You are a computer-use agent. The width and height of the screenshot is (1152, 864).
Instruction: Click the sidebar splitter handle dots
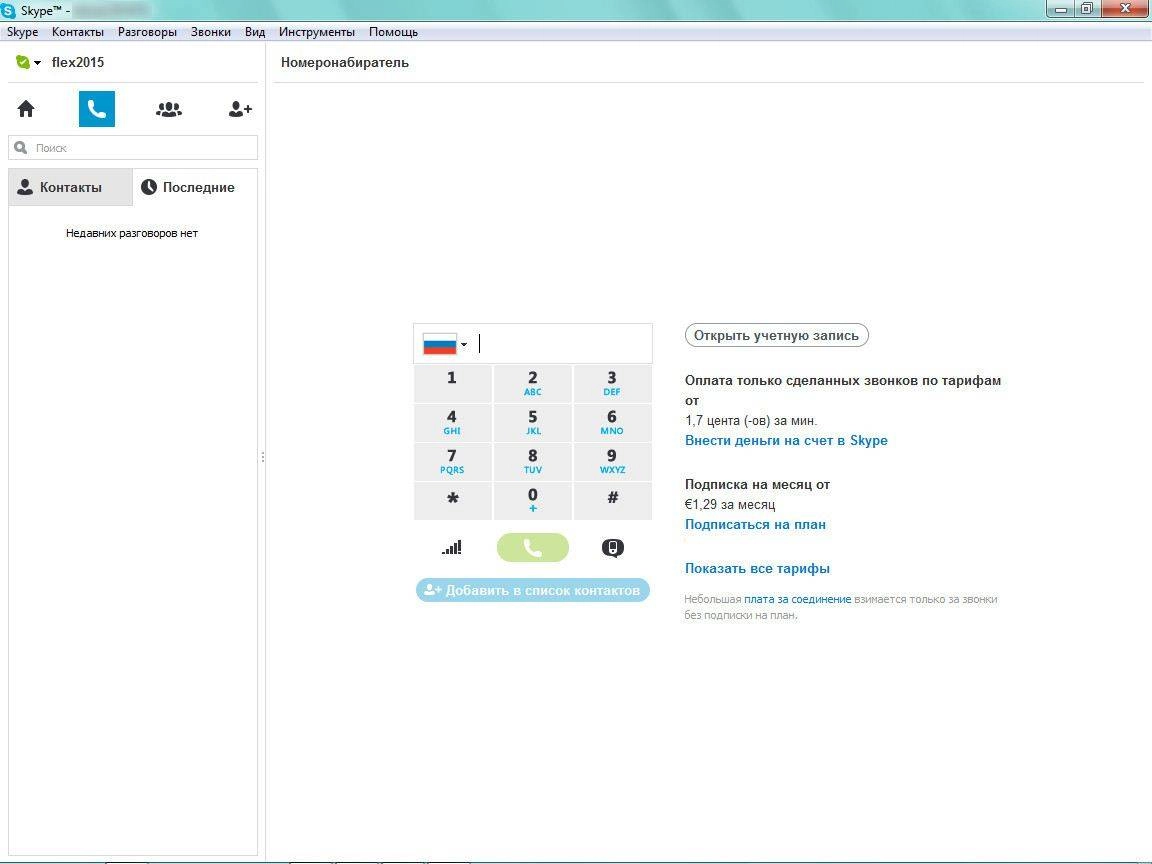[262, 457]
